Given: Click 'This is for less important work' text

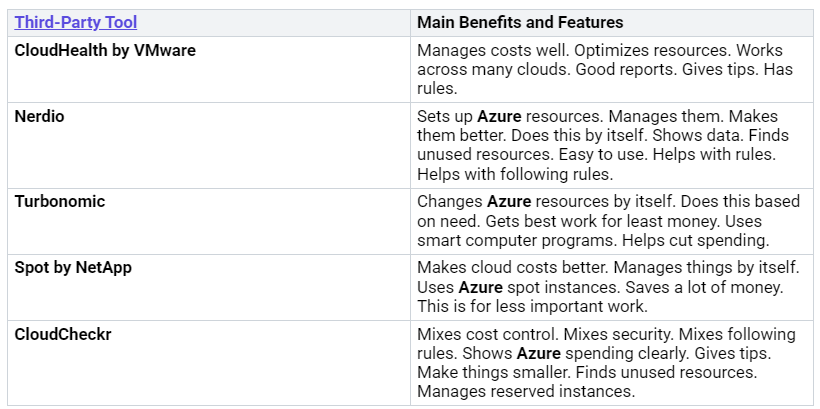Looking at the screenshot, I should tap(532, 306).
